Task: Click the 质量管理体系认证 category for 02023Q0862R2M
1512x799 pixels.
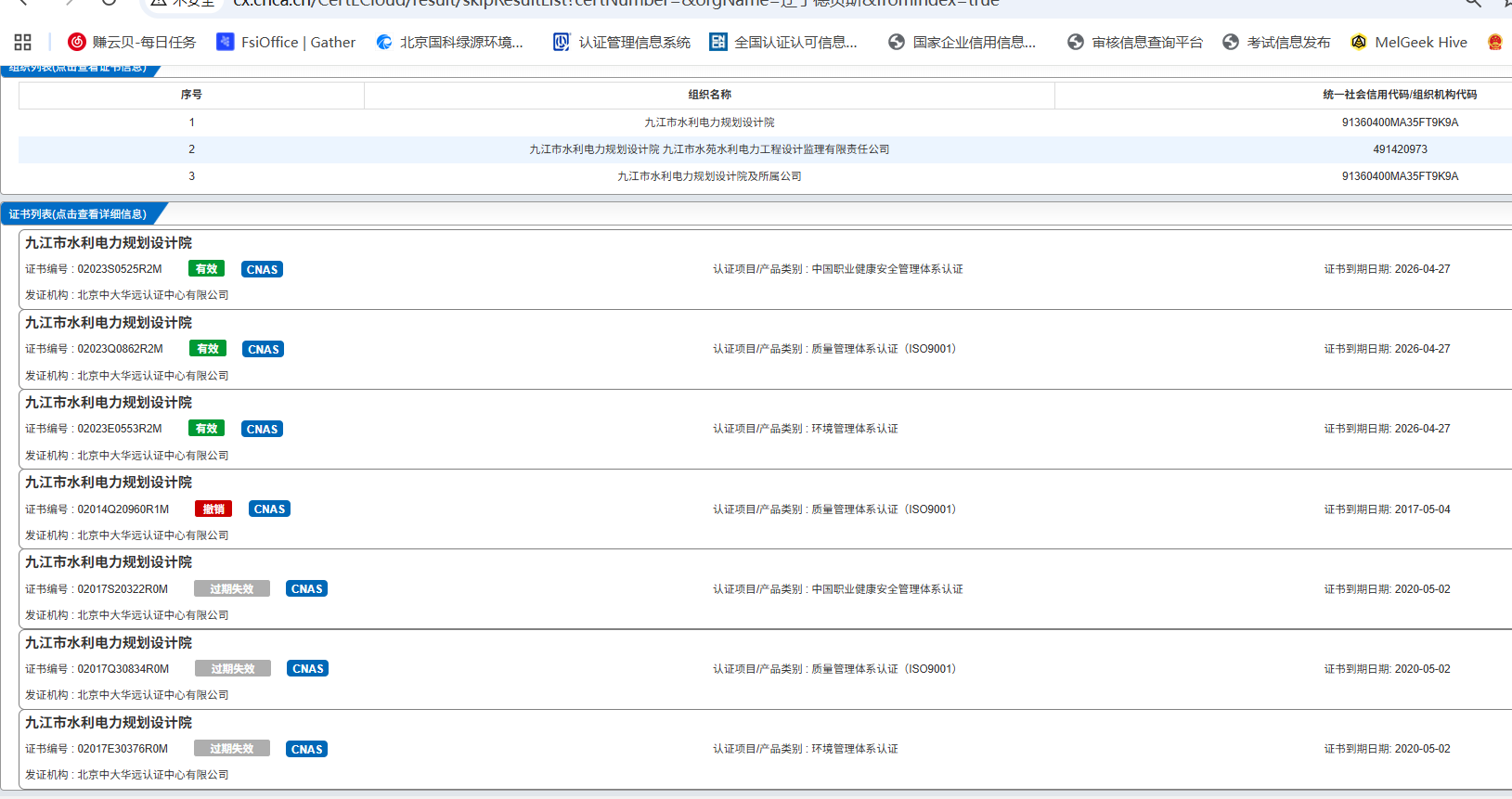Action: coord(884,349)
